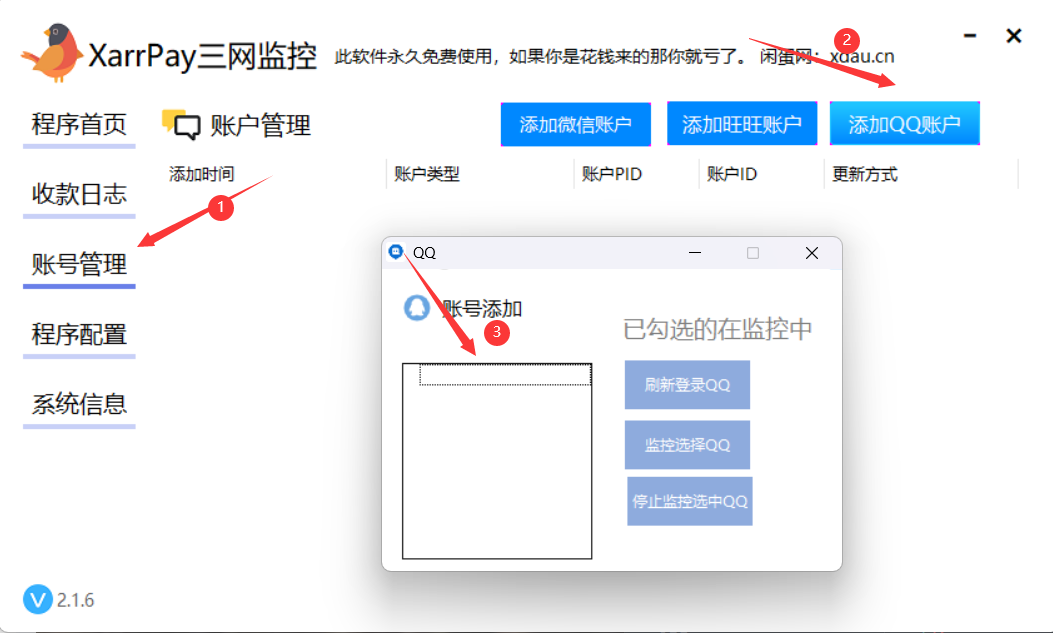Open 收款日志 in the sidebar

pos(78,196)
